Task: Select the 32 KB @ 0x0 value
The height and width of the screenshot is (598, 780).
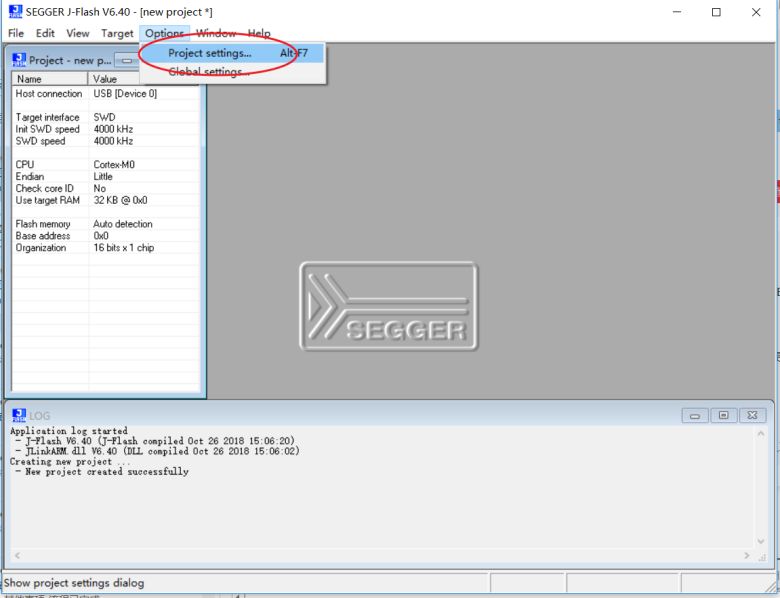Action: [x=120, y=200]
